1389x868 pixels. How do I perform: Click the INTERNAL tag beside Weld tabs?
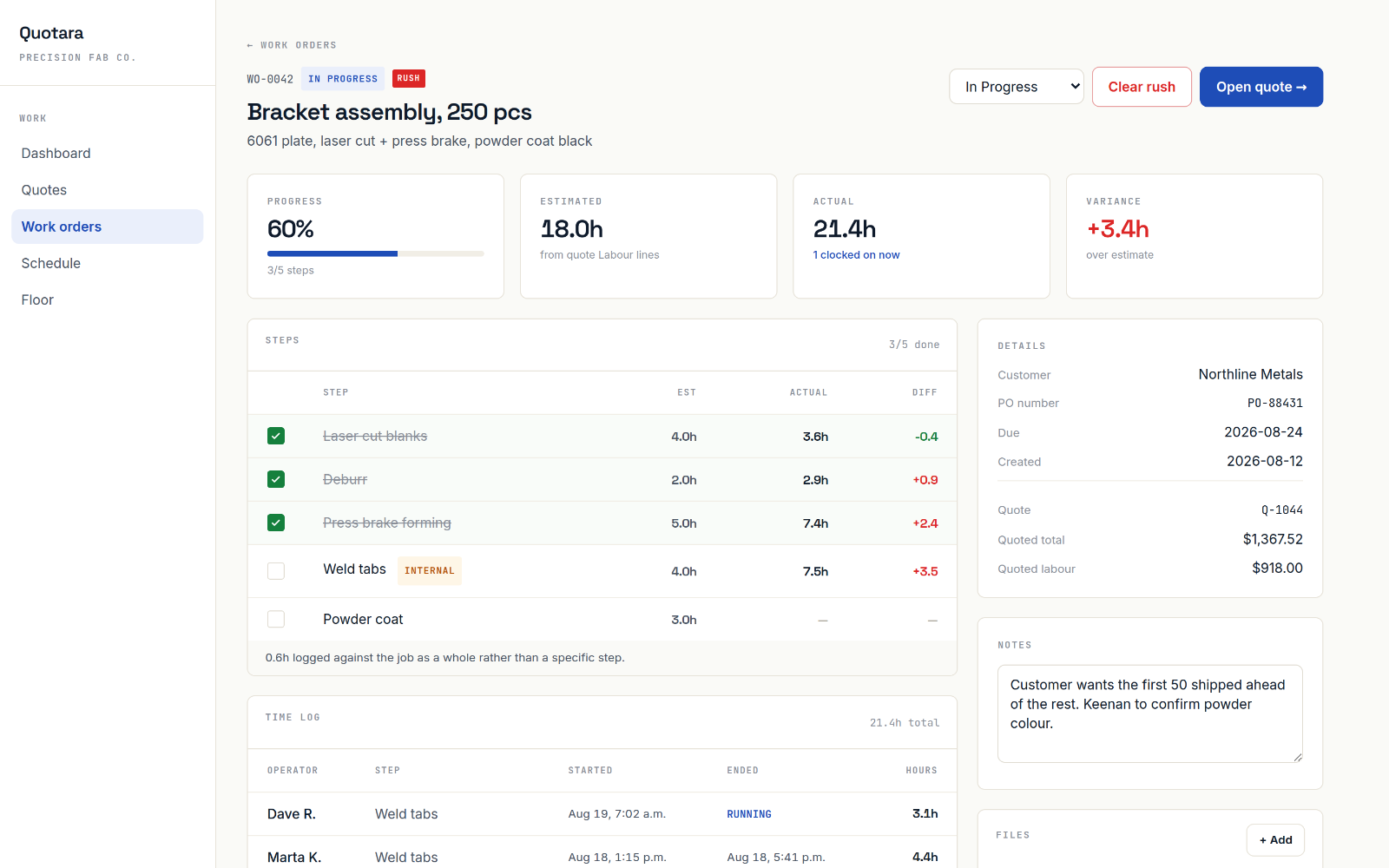point(430,571)
